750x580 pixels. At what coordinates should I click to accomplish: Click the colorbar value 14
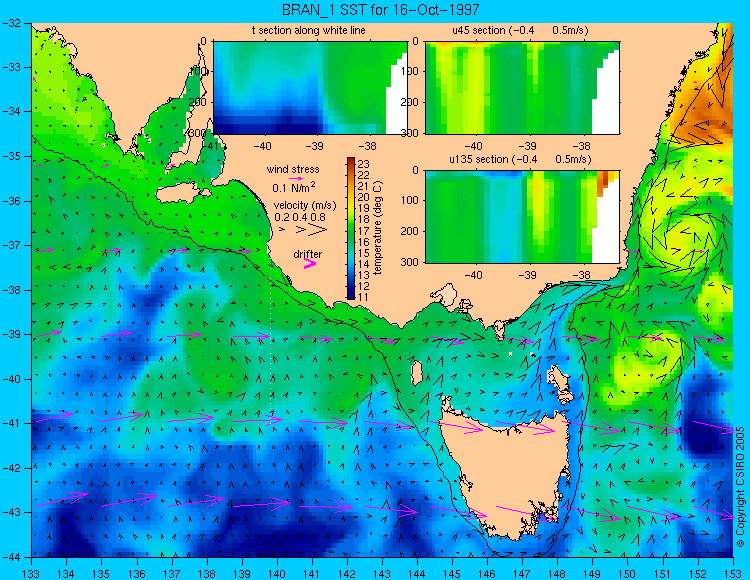click(x=364, y=264)
